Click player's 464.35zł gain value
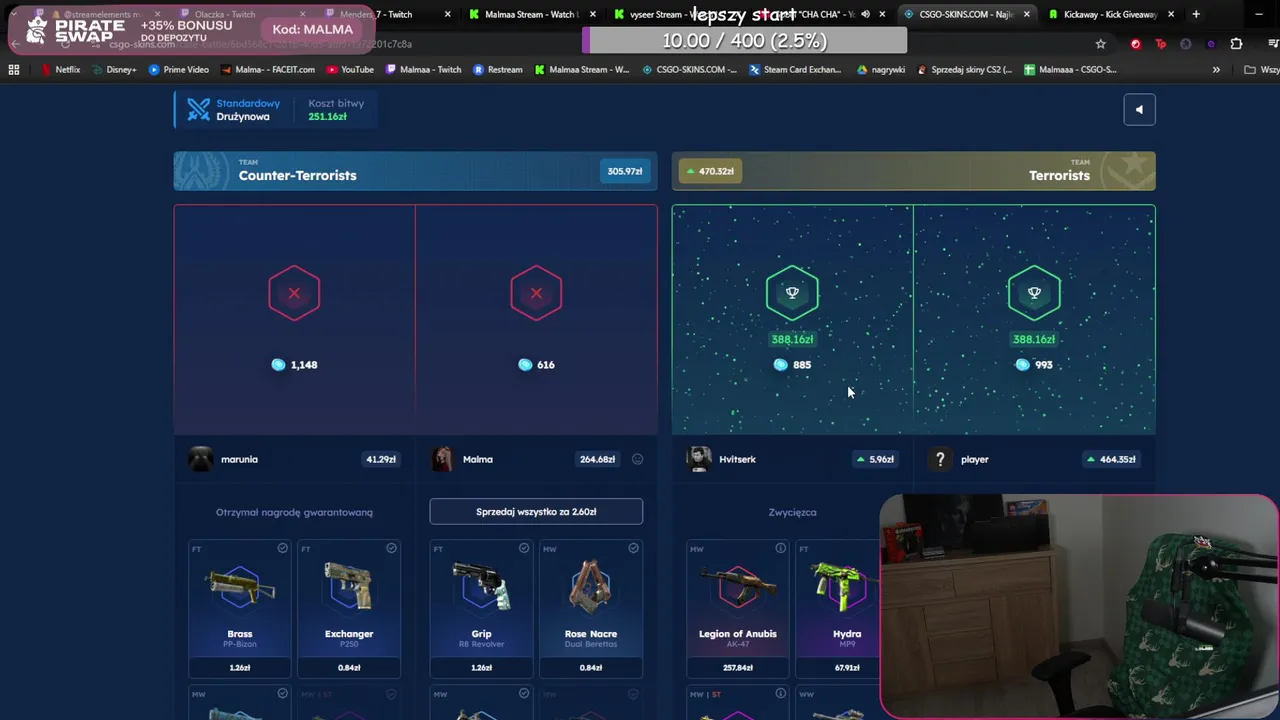The width and height of the screenshot is (1280, 720). tap(1111, 459)
